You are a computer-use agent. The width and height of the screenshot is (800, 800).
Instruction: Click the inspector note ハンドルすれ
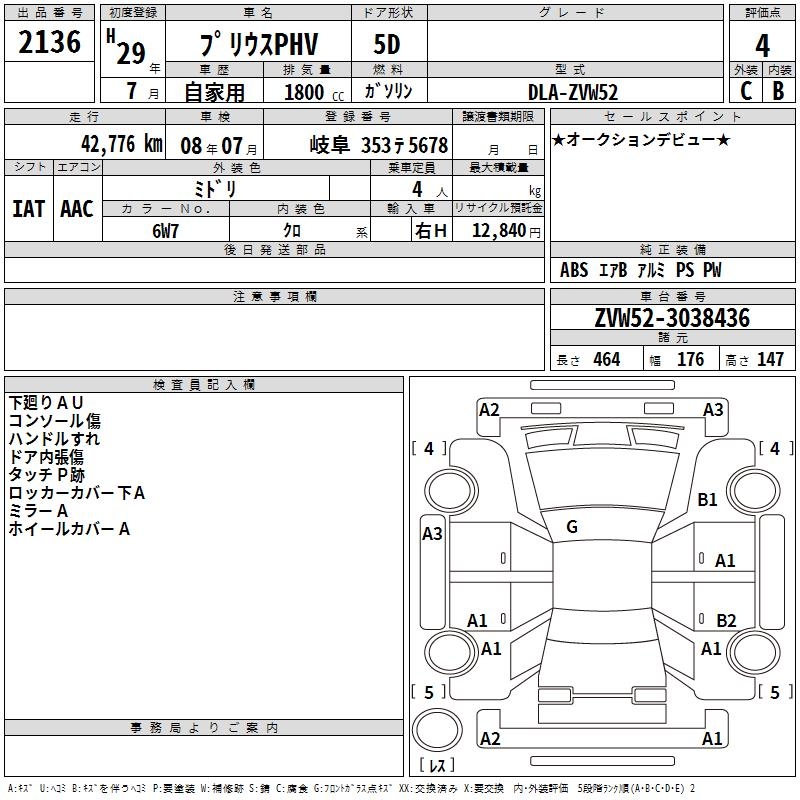point(54,438)
